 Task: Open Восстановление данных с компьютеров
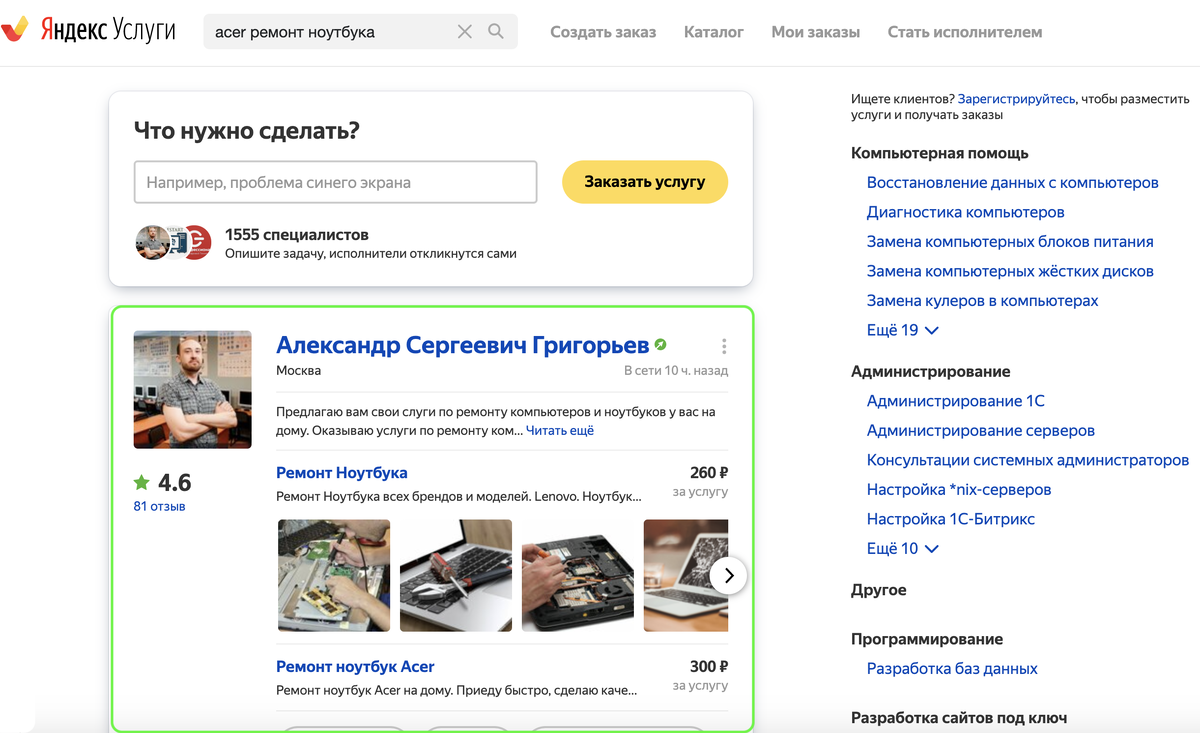click(x=1013, y=183)
